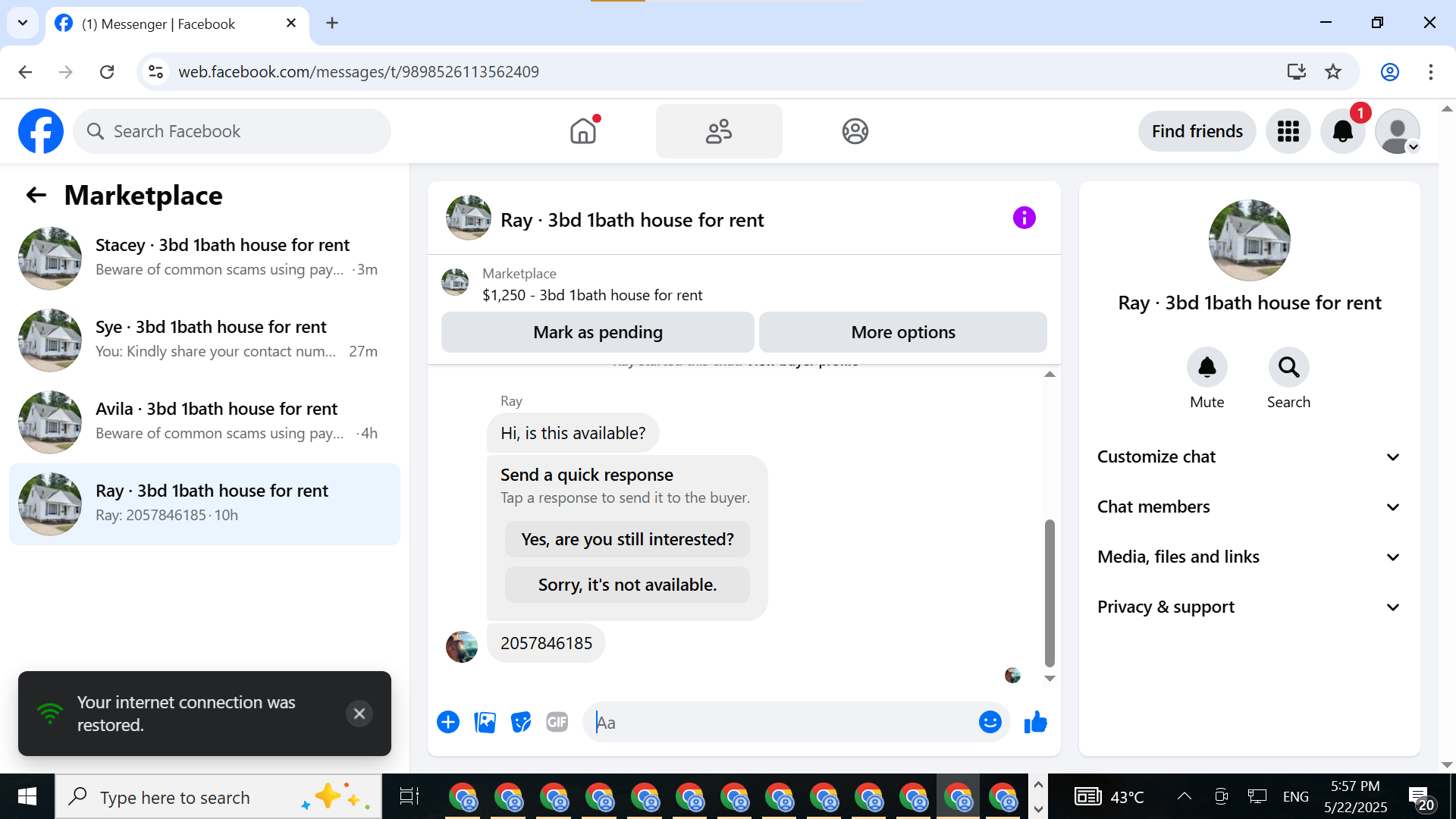The height and width of the screenshot is (819, 1456).
Task: Click the address bar URL
Action: 359,72
